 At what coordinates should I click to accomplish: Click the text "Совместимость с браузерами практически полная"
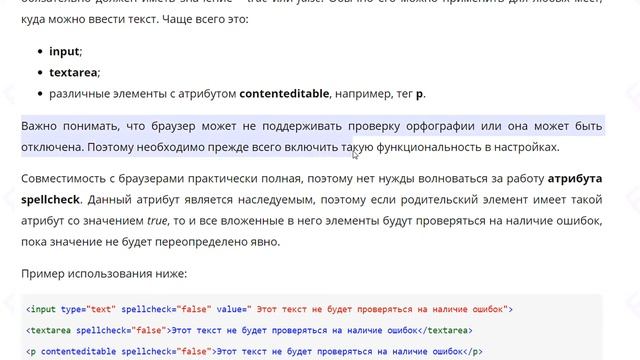coord(161,179)
